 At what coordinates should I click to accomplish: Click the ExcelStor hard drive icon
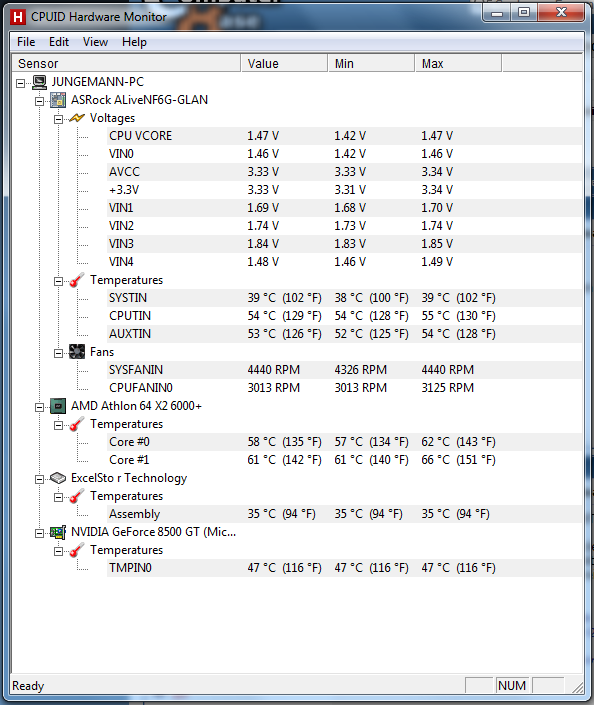click(58, 478)
